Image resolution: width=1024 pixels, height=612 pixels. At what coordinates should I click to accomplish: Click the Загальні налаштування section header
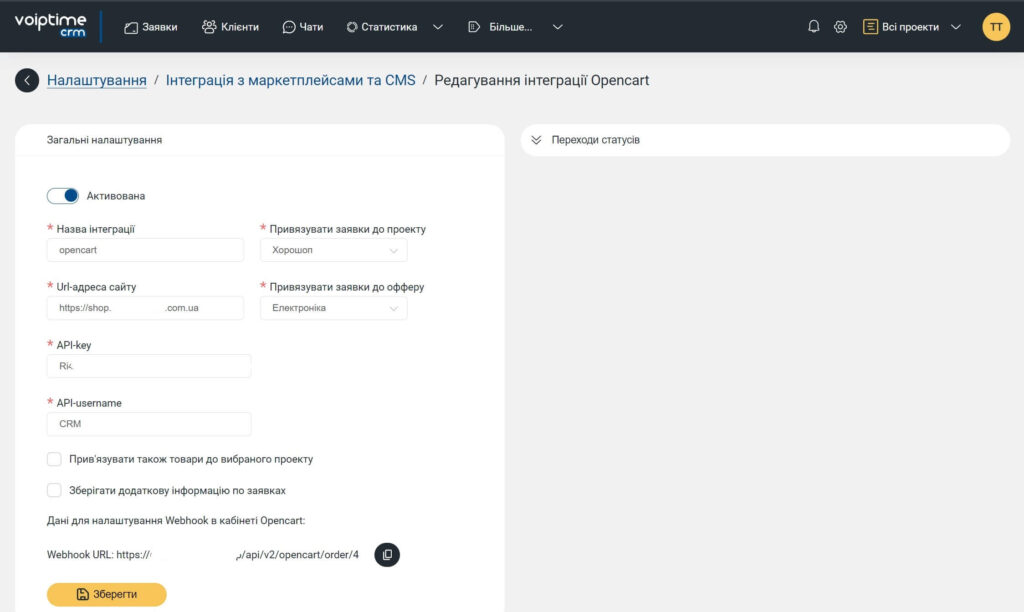point(104,140)
